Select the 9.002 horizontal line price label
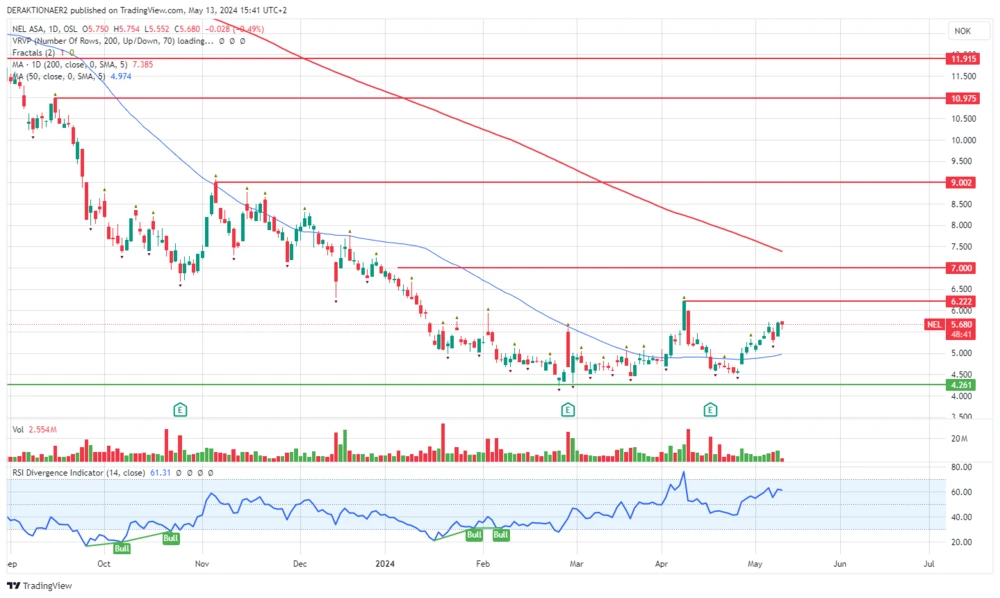 point(964,182)
